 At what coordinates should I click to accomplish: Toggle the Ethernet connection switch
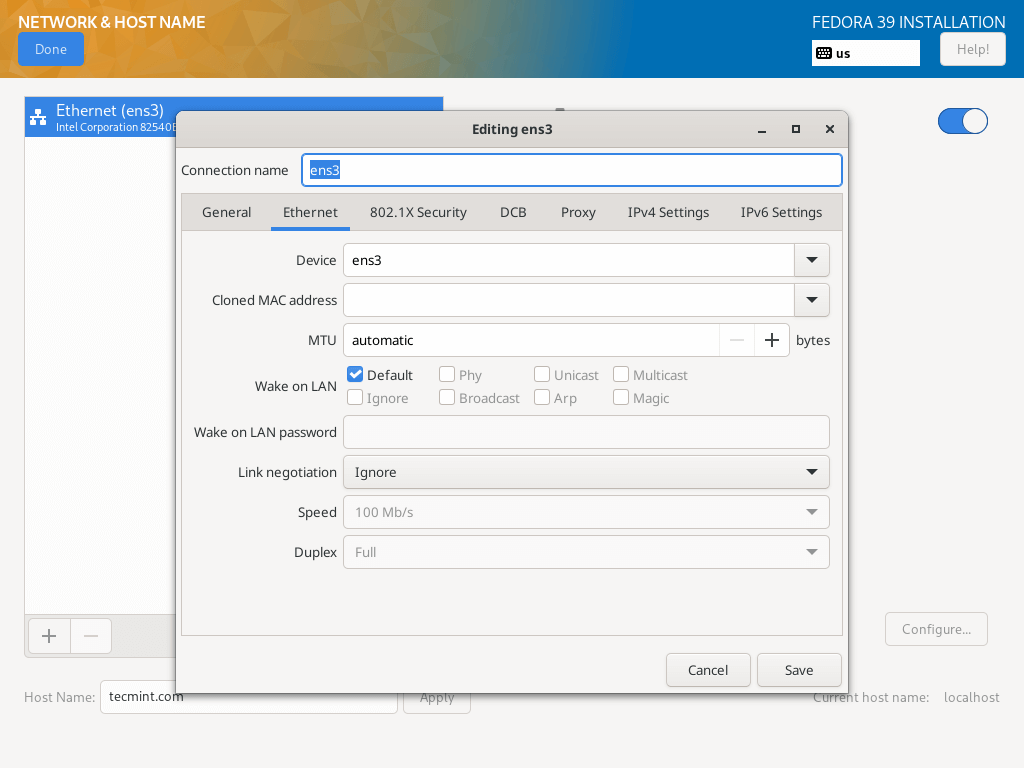tap(962, 121)
